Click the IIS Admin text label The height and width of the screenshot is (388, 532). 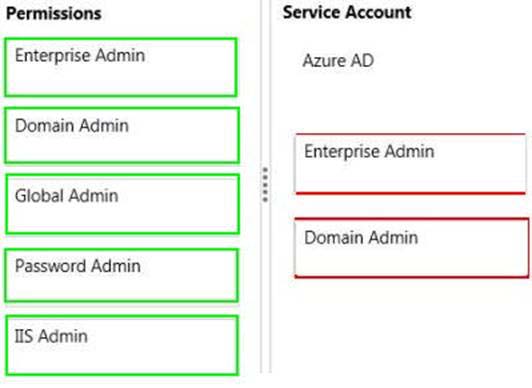[51, 336]
